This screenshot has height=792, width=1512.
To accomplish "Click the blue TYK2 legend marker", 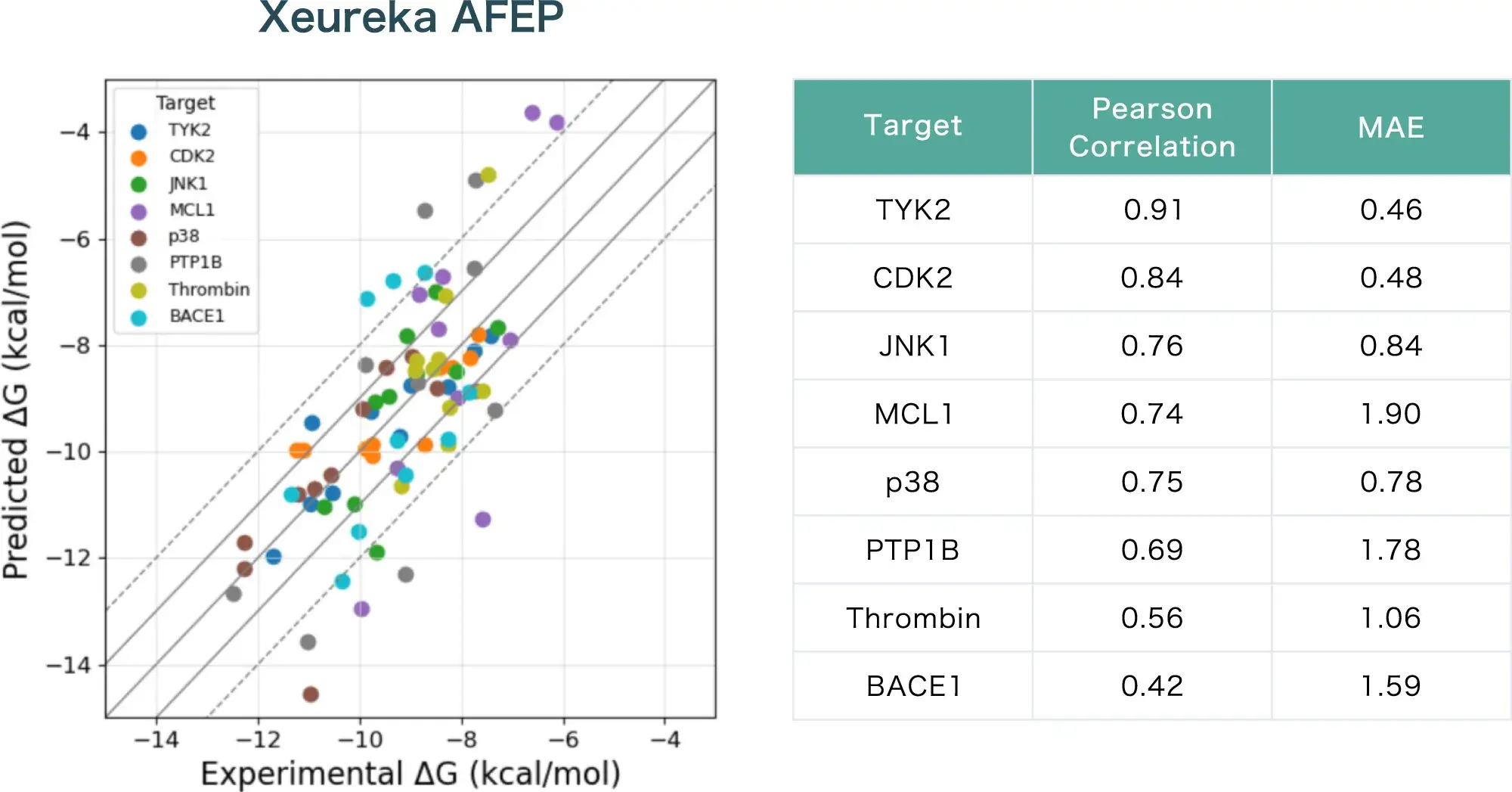I will (138, 132).
